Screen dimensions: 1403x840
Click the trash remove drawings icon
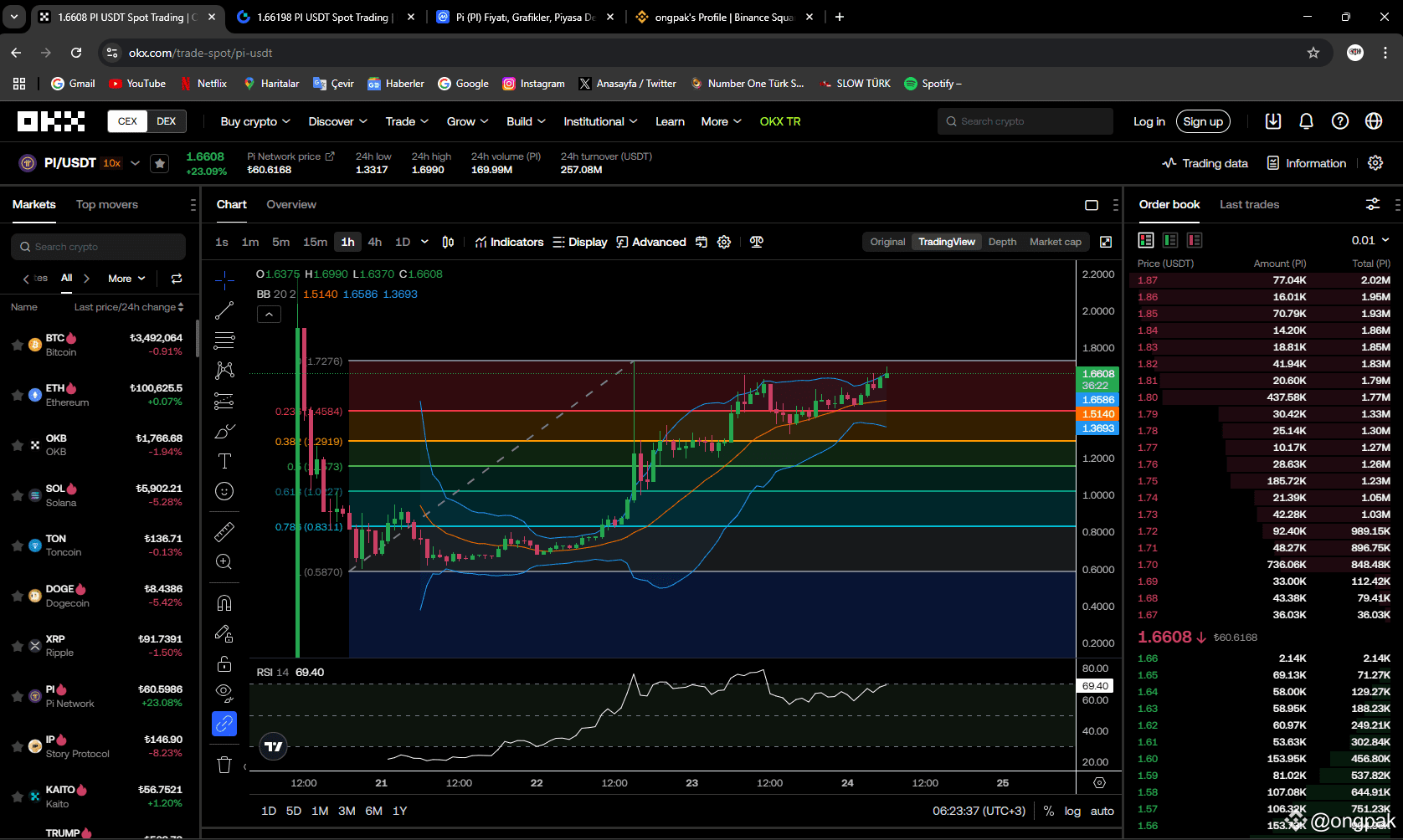click(x=224, y=765)
